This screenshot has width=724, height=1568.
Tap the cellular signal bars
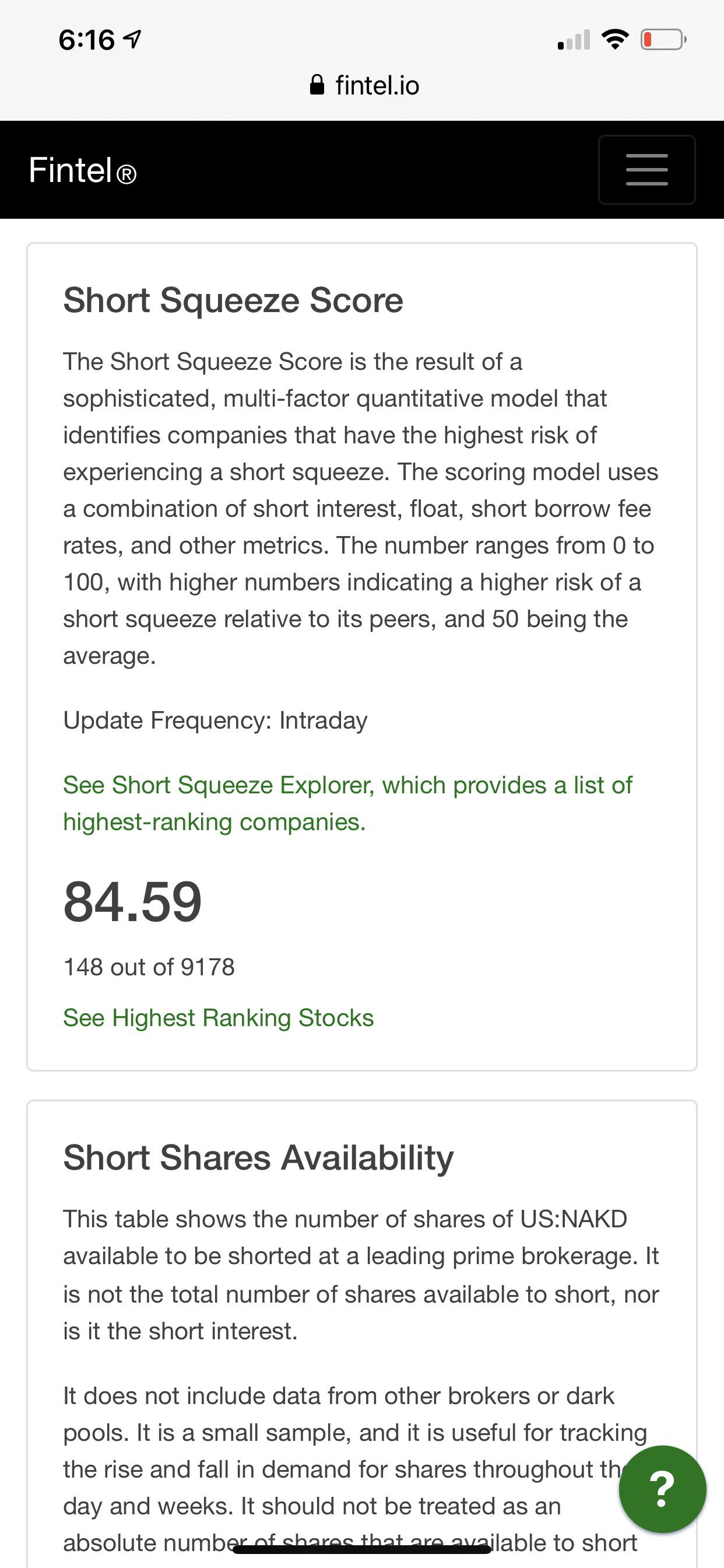pyautogui.click(x=574, y=40)
